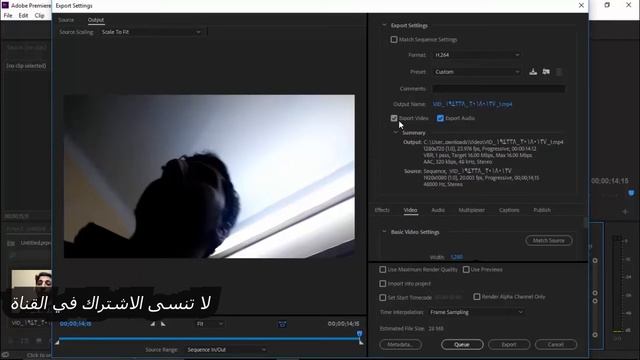Toggle Match Sequence Settings checkbox
Viewport: 640px width, 360px height.
(x=394, y=40)
